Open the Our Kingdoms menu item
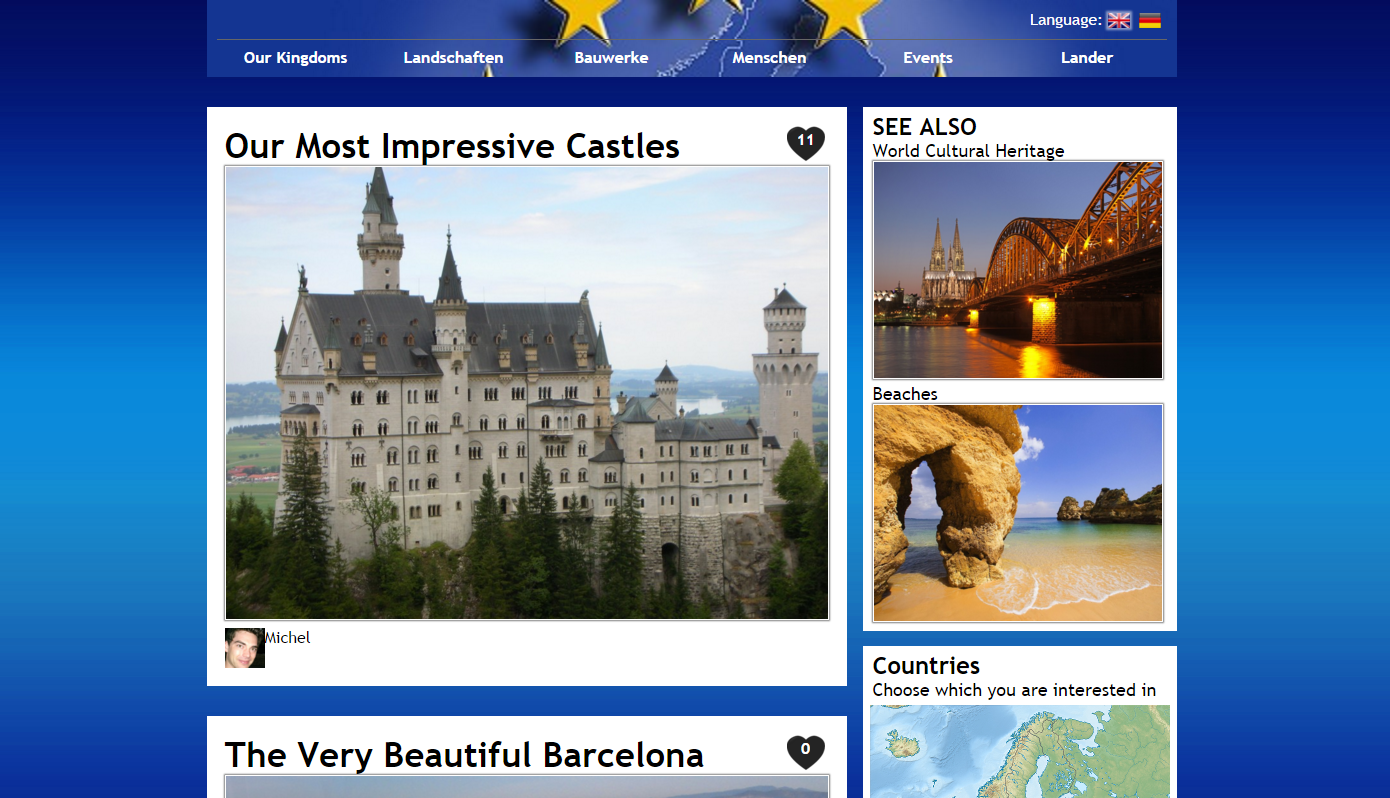 click(295, 58)
